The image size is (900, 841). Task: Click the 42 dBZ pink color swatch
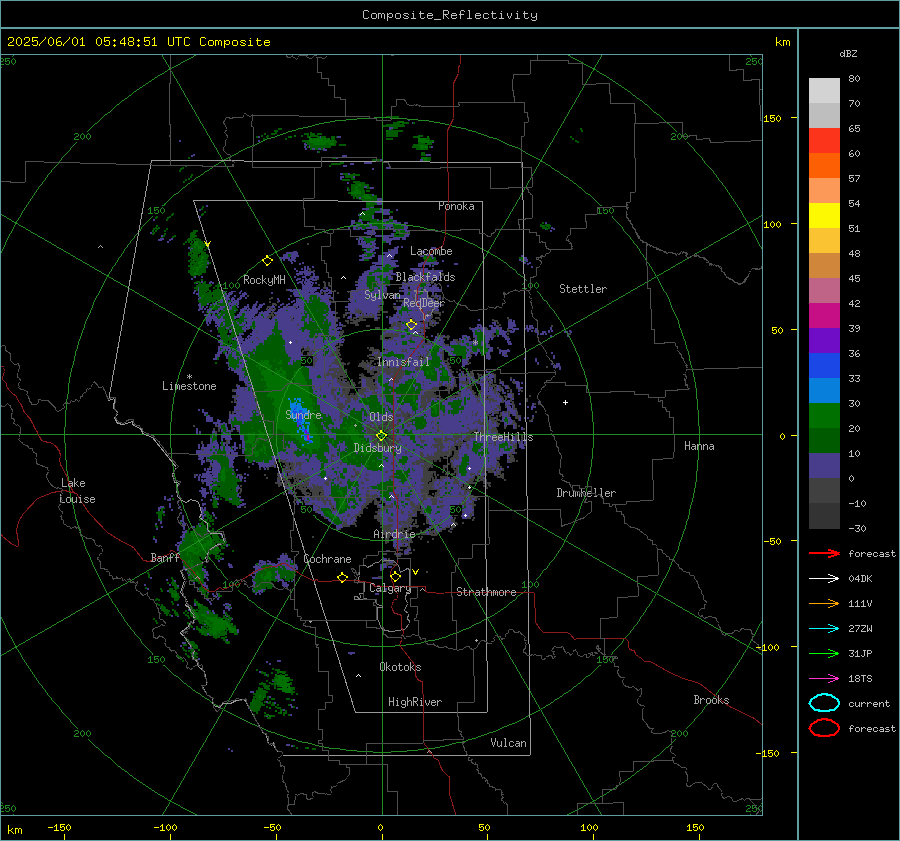pos(824,290)
